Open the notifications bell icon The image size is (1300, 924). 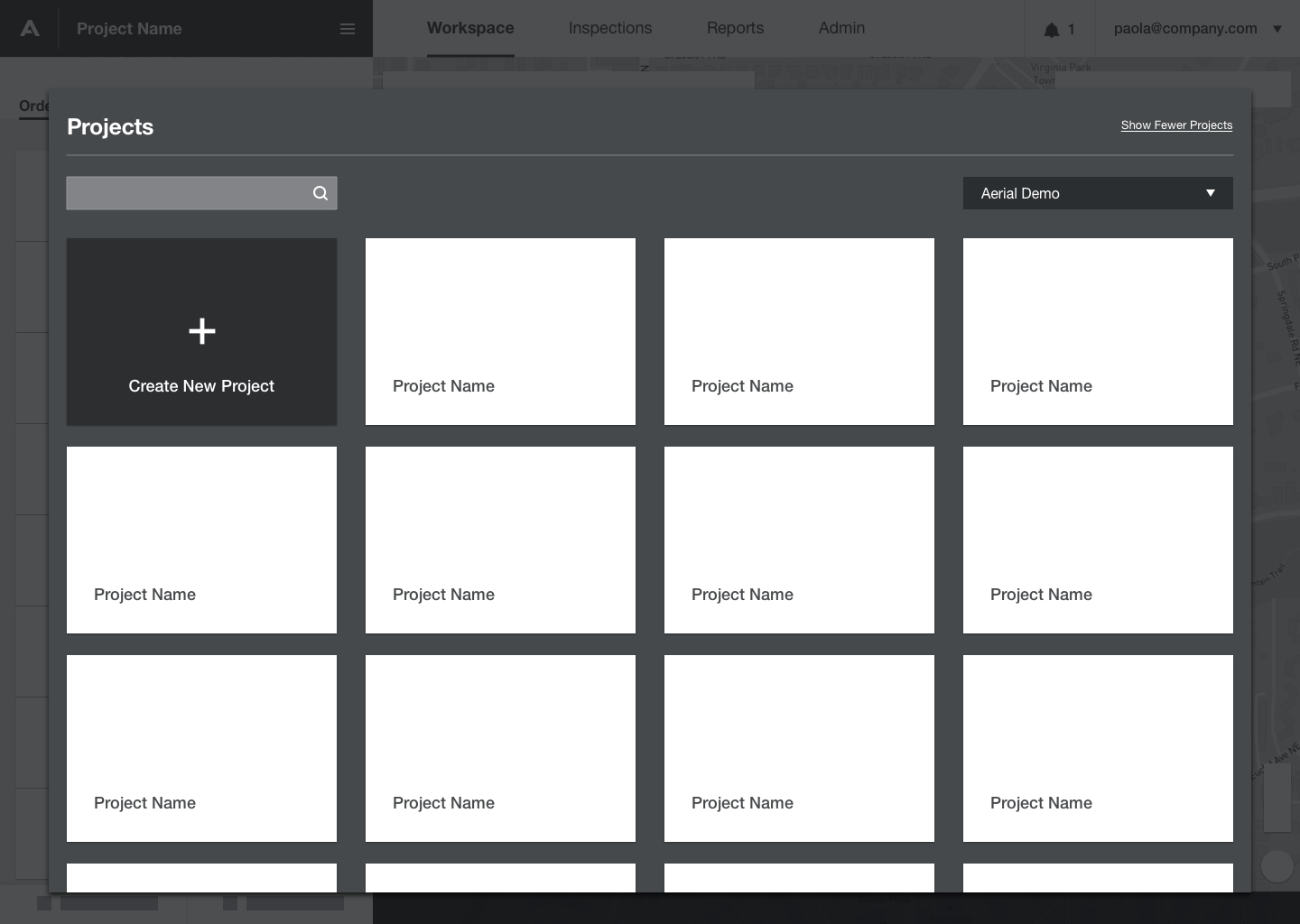1051,28
